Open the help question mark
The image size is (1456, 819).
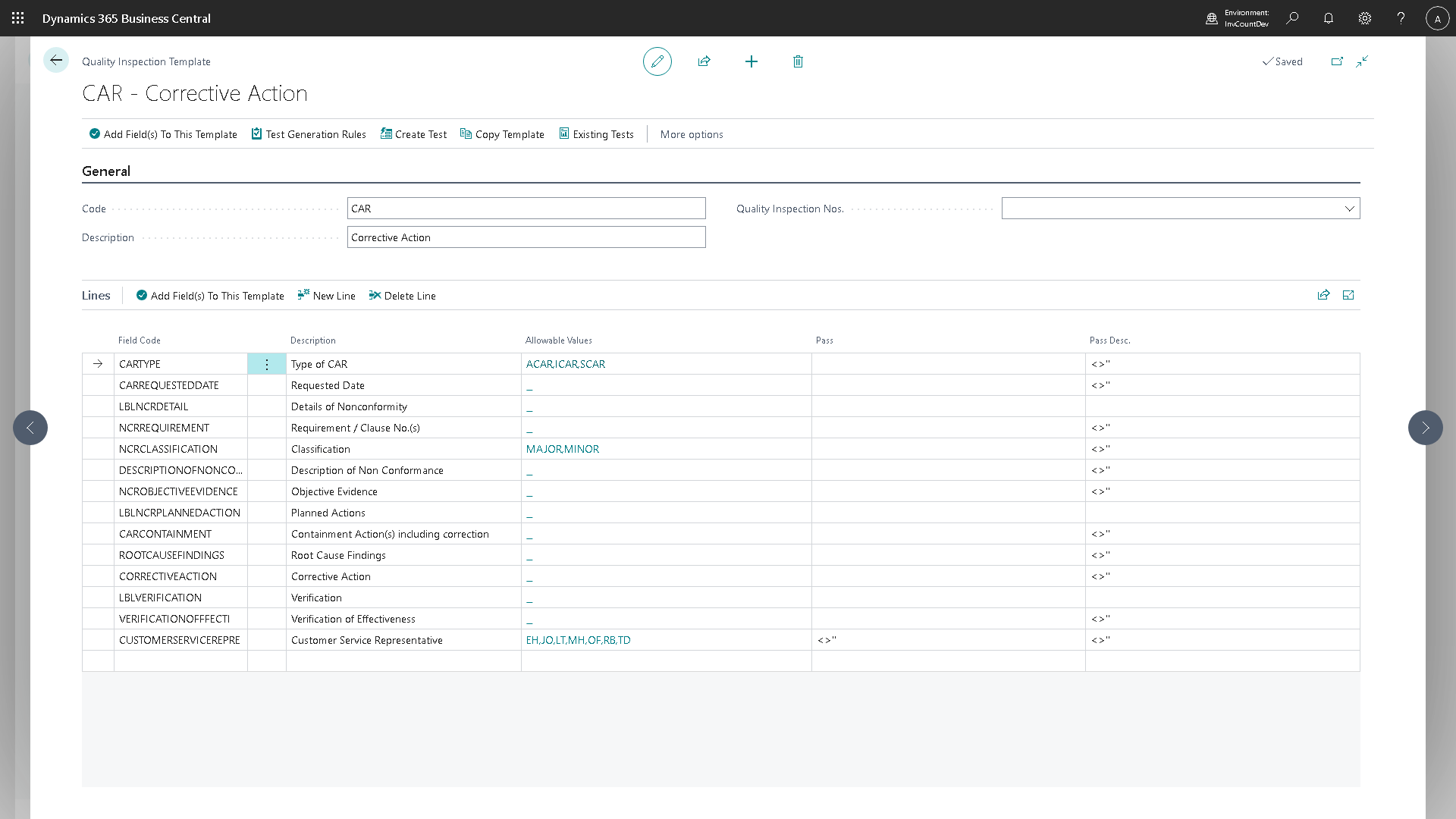[x=1401, y=18]
